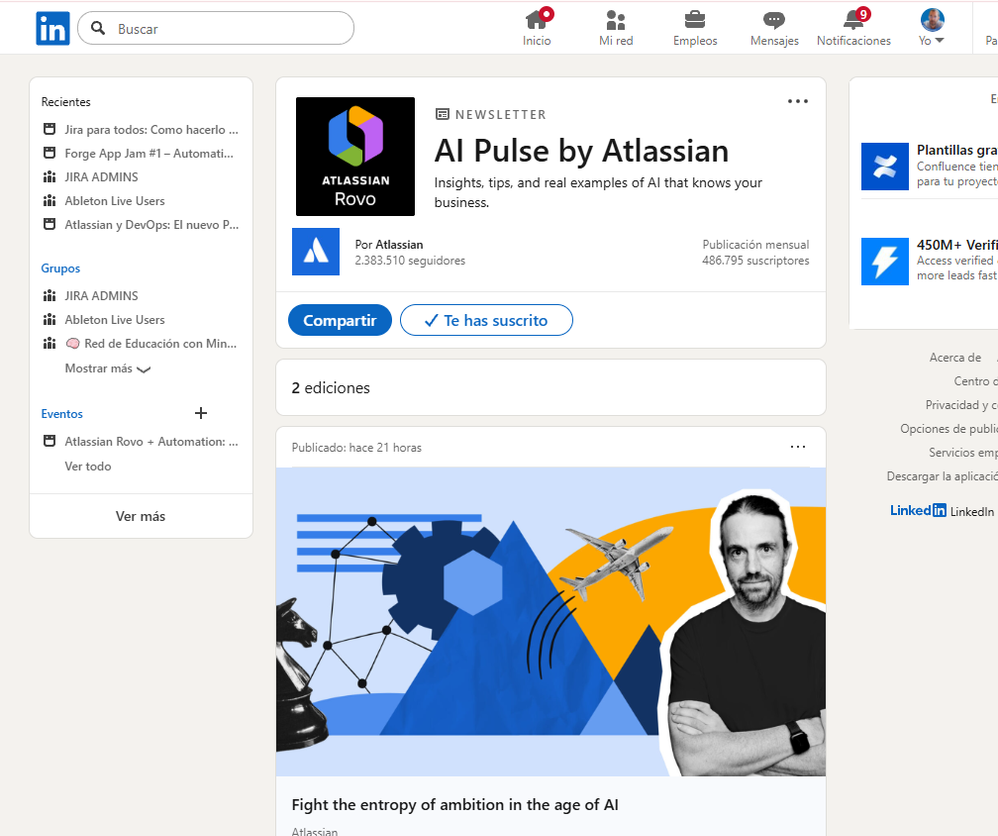Click the LinkedIn logo
This screenshot has height=836, width=998.
click(x=53, y=29)
